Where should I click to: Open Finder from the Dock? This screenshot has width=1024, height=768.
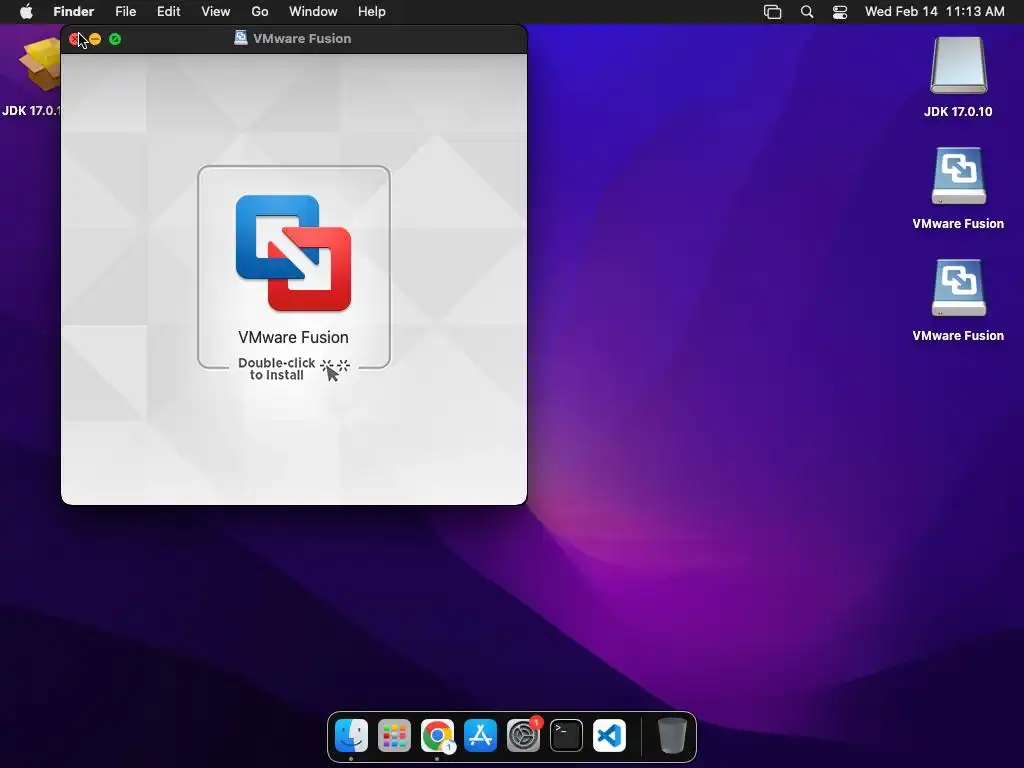(x=351, y=736)
